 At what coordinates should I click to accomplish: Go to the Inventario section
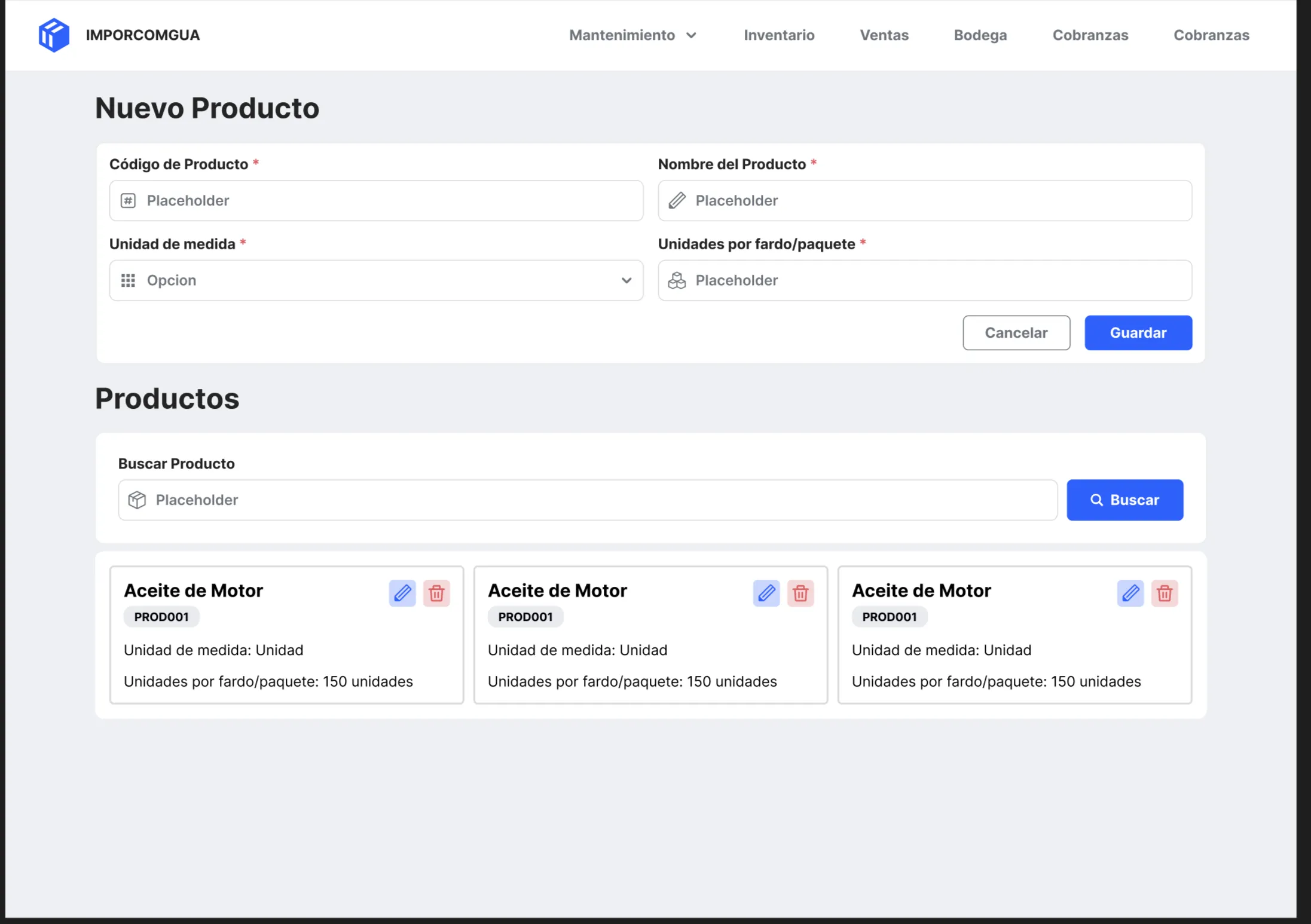click(x=779, y=35)
